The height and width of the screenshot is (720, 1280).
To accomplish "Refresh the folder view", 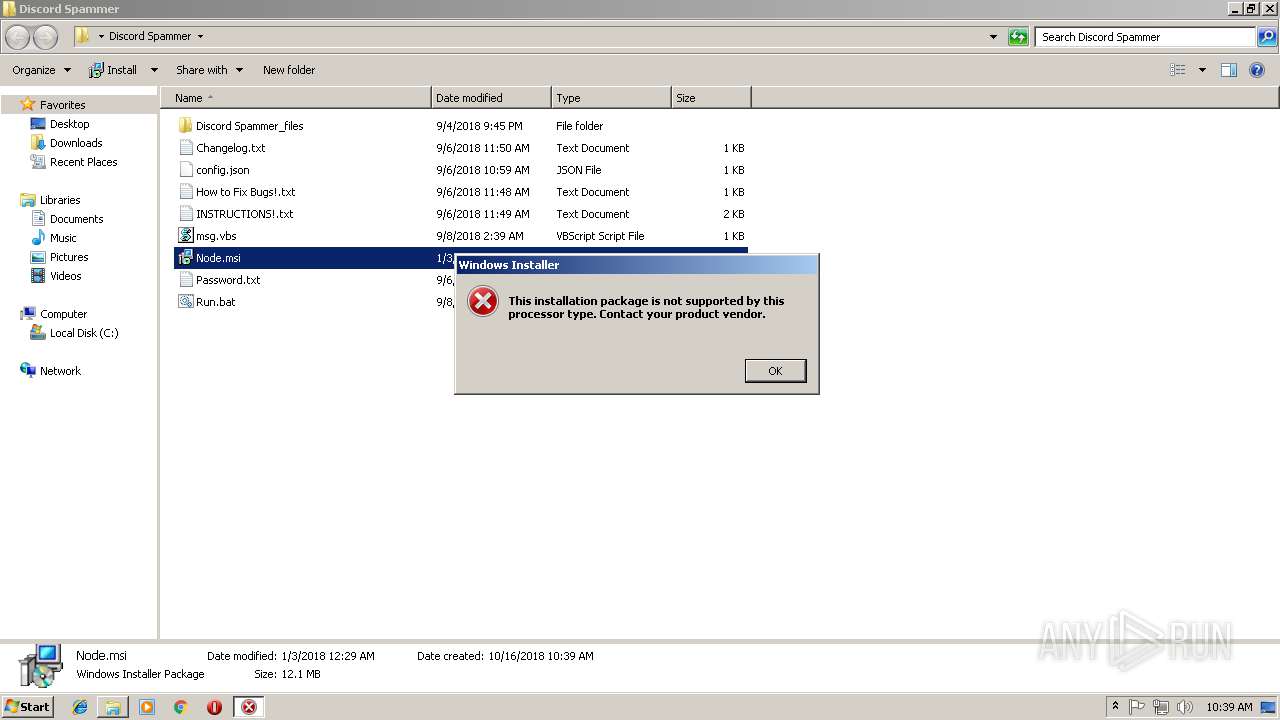I will tap(1018, 37).
